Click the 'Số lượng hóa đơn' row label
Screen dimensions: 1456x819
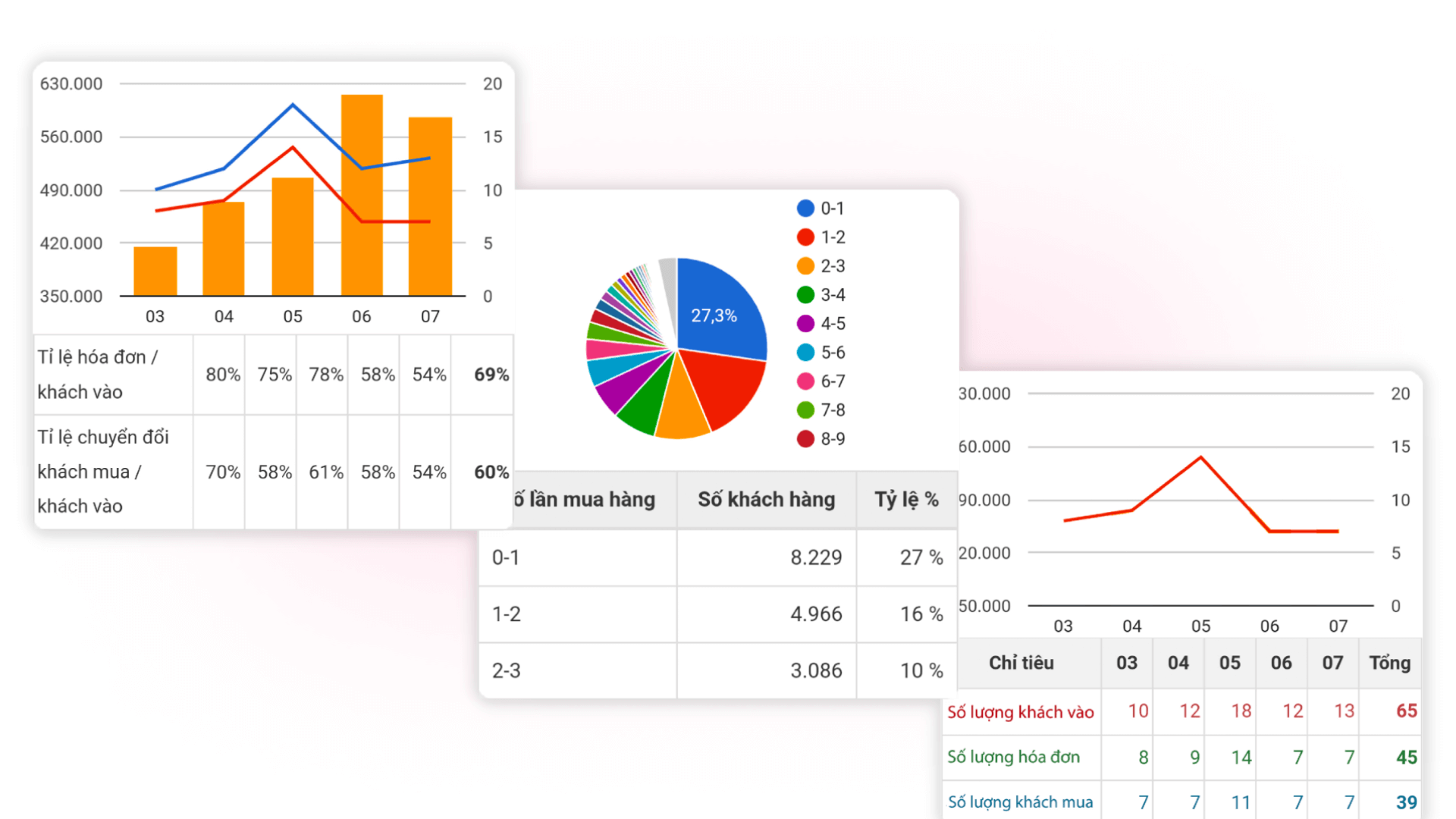point(1014,757)
